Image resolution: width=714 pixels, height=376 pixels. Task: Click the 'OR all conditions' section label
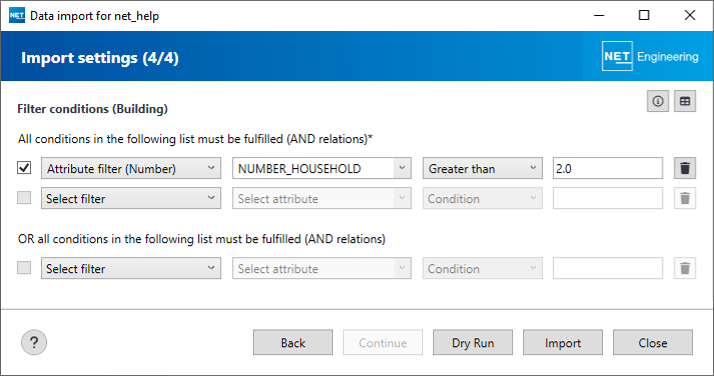[202, 239]
